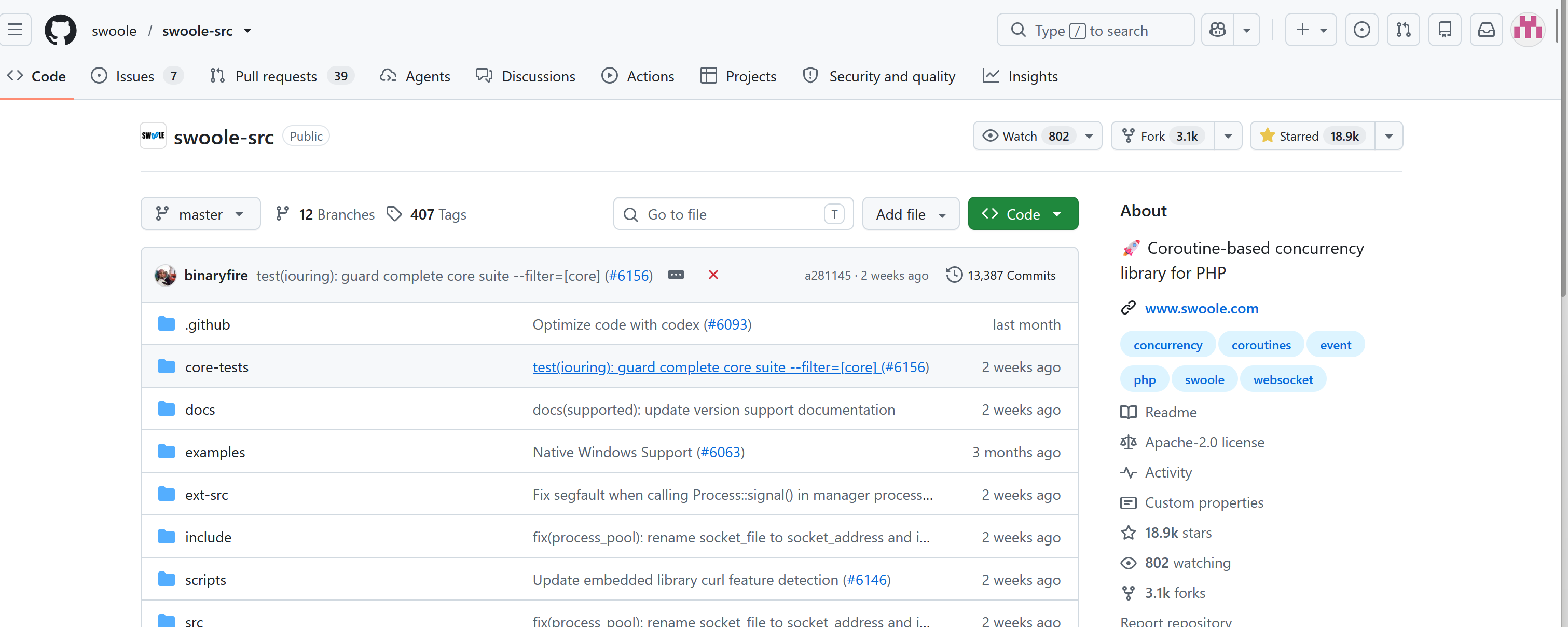Image resolution: width=1568 pixels, height=627 pixels.
Task: Star toggle for swoole-src repository
Action: pyautogui.click(x=1312, y=136)
